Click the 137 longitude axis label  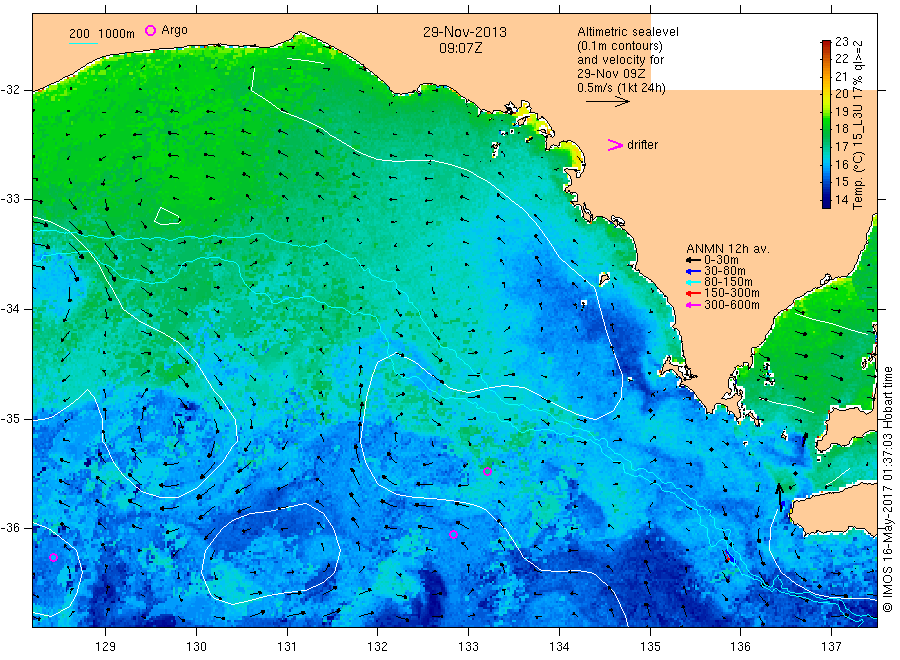pyautogui.click(x=831, y=646)
